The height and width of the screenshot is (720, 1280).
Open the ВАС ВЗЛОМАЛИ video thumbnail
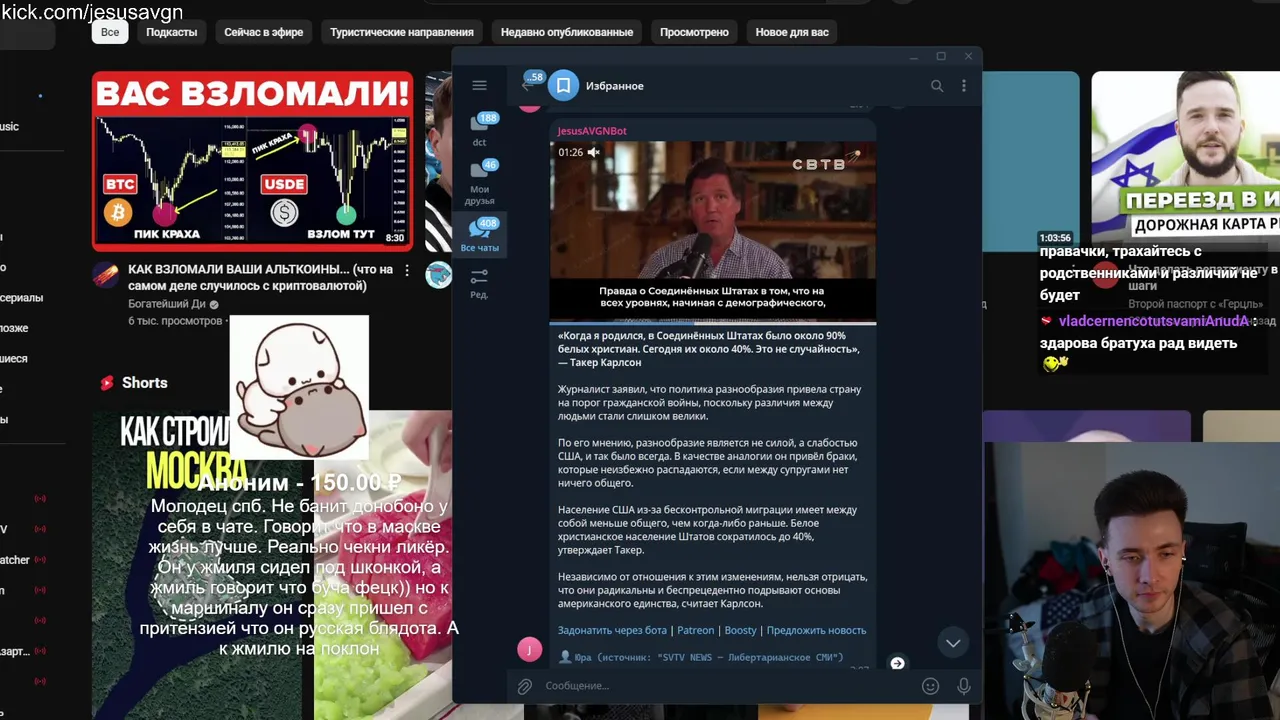(252, 160)
